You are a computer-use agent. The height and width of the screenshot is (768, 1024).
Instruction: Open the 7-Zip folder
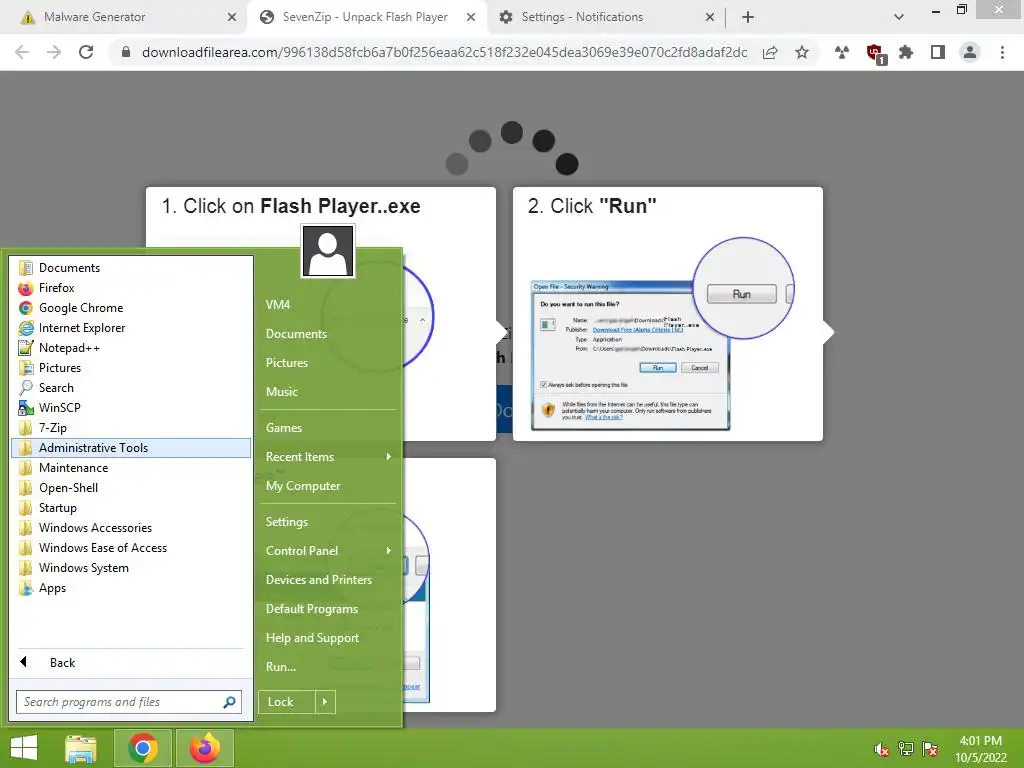(x=131, y=428)
